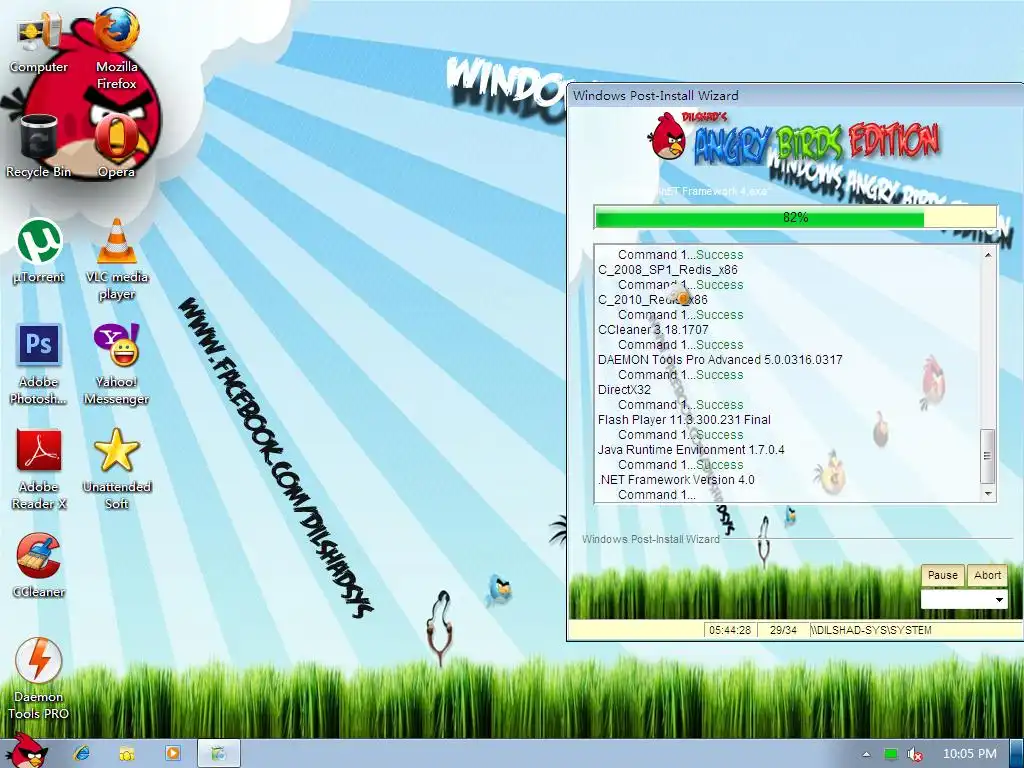Image resolution: width=1024 pixels, height=768 pixels.
Task: Select the .NET Framework Version 4.0 entry
Action: tap(676, 480)
